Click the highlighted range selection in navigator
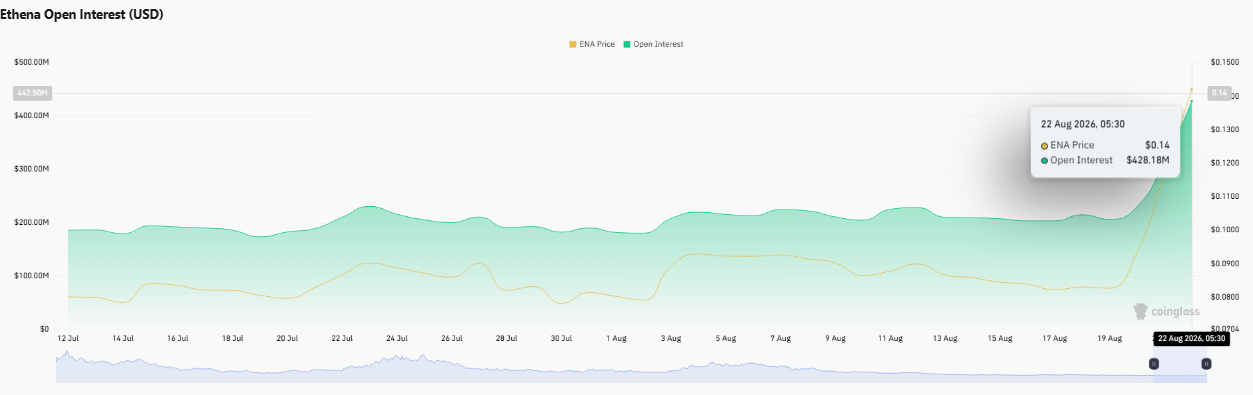Screen dimensions: 1253x395 (x=1180, y=365)
